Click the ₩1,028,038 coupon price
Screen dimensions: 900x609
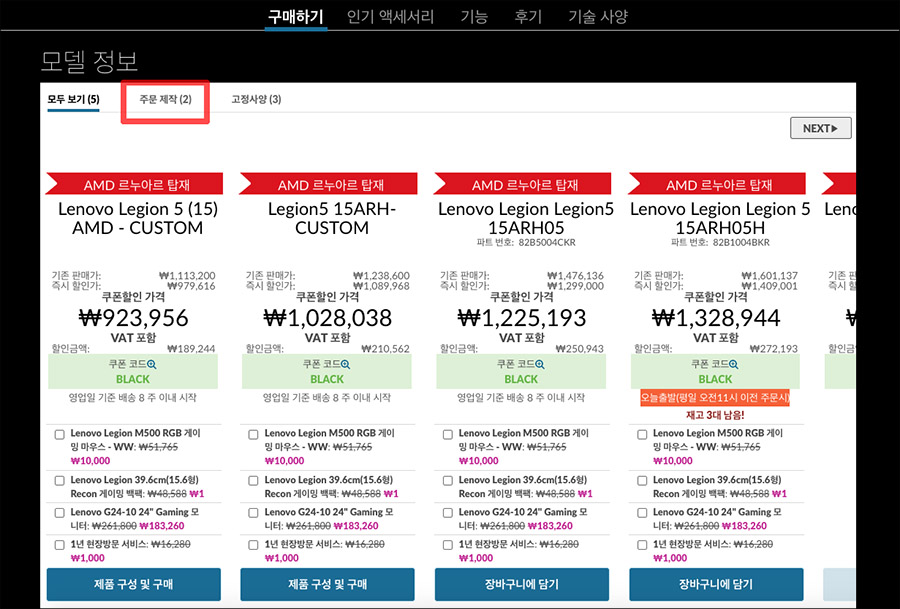click(327, 317)
